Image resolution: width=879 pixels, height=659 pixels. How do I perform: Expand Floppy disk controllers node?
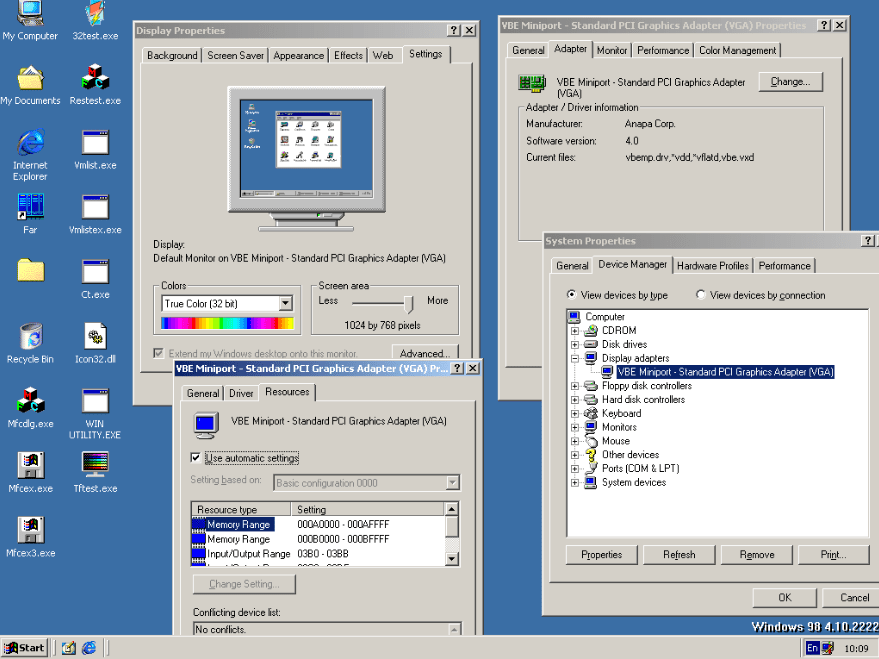point(575,386)
